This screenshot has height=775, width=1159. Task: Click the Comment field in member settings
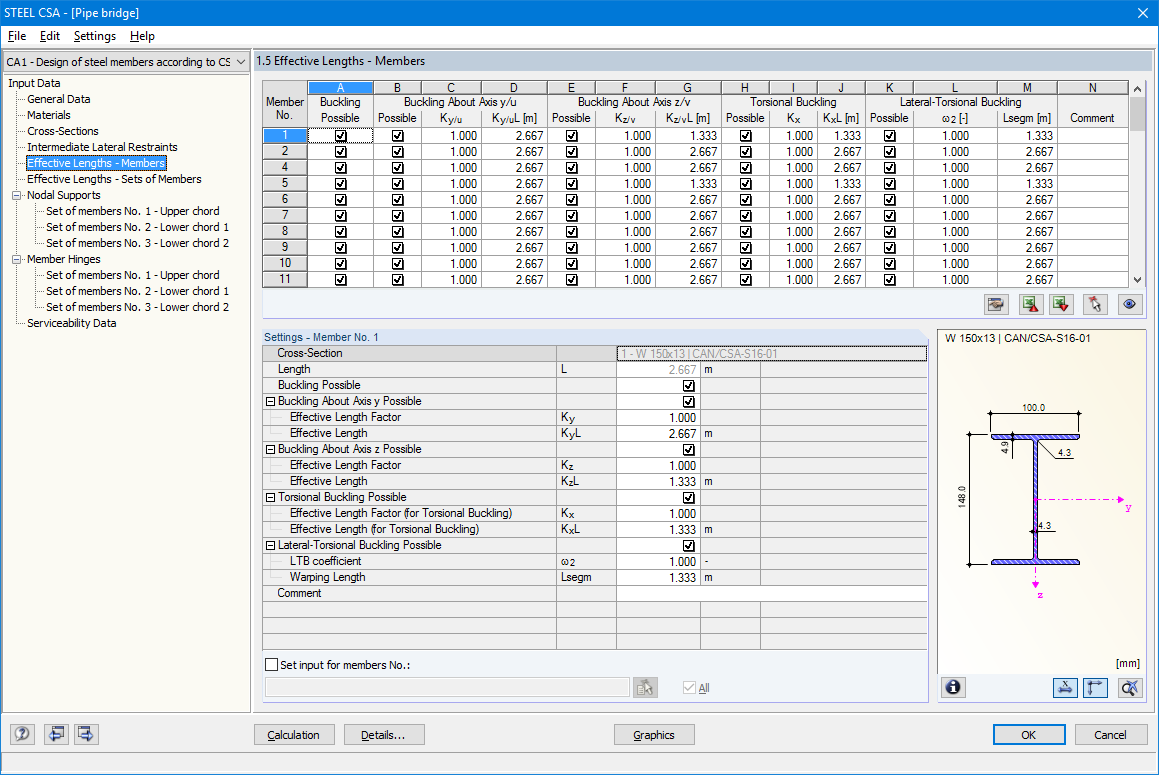(771, 593)
